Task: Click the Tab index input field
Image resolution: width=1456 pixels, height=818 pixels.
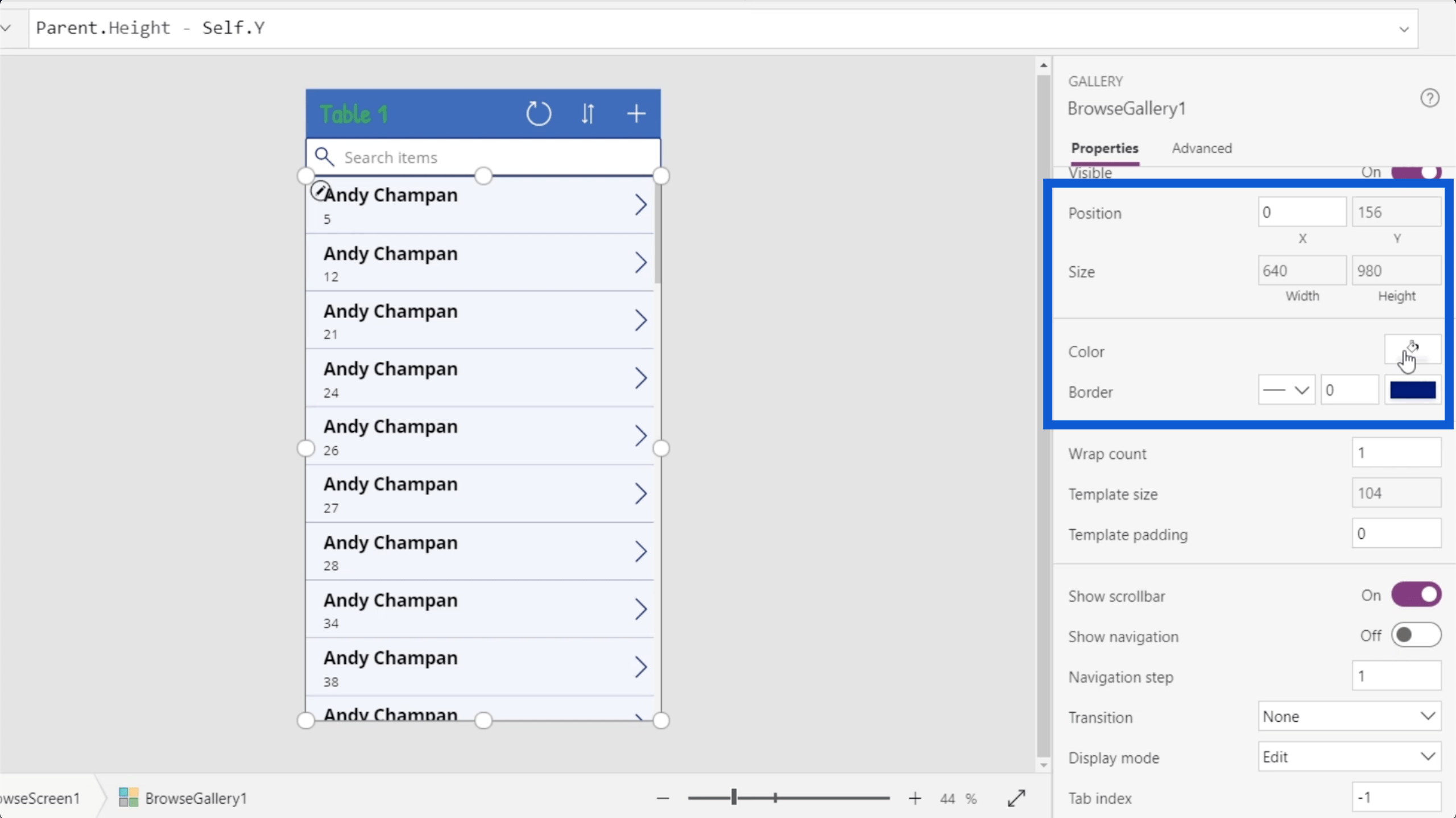Action: (x=1397, y=797)
